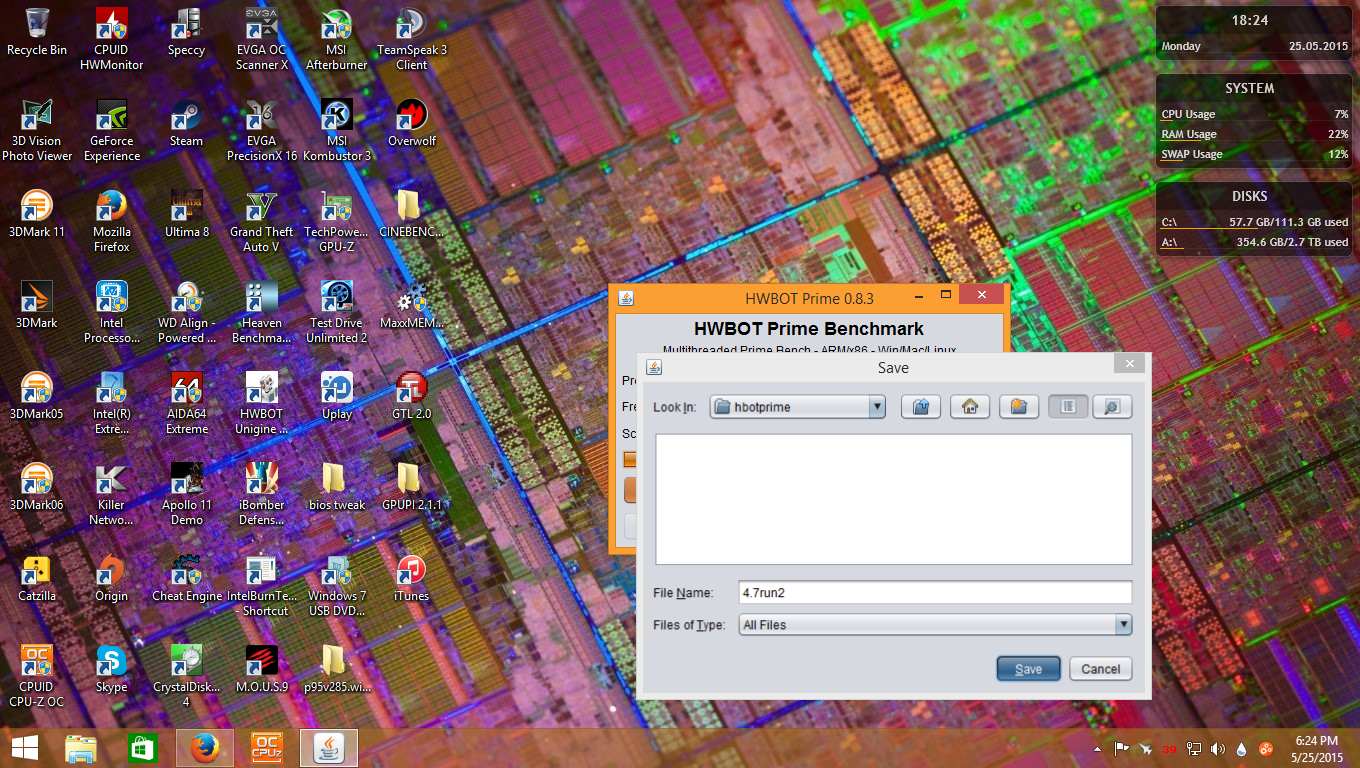Open the Files of Type dropdown
This screenshot has height=768, width=1360.
click(1123, 625)
